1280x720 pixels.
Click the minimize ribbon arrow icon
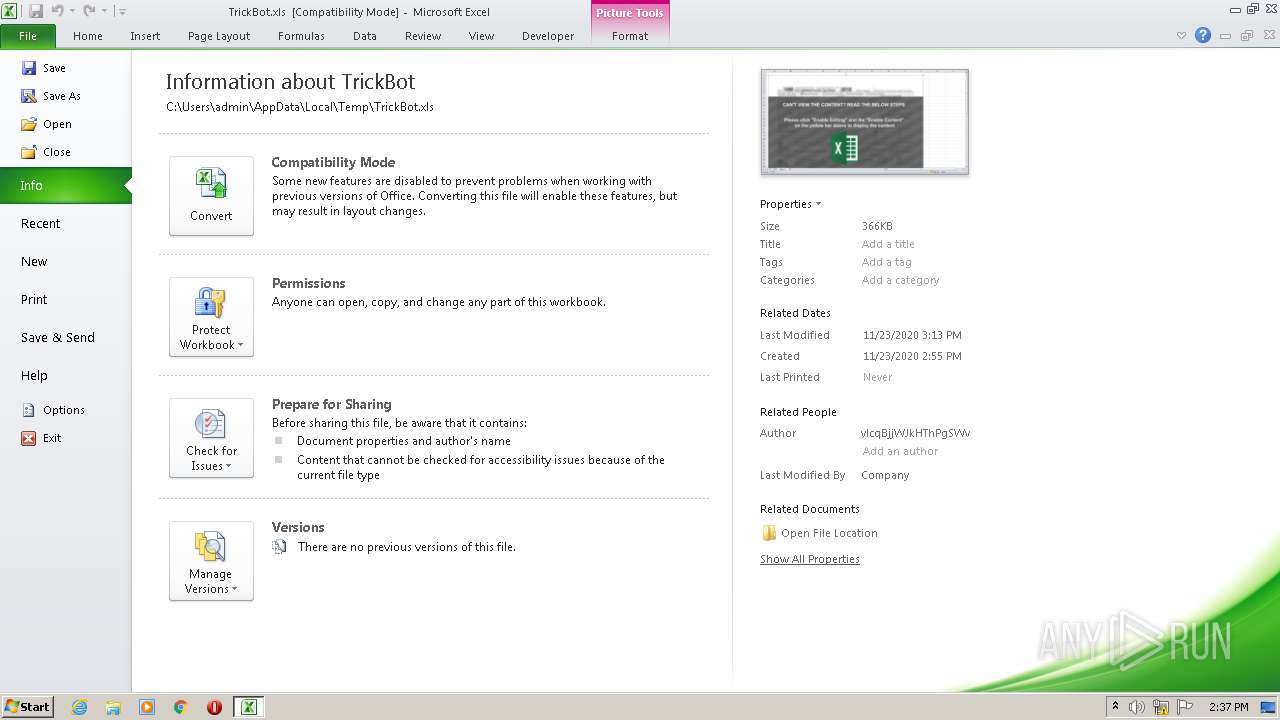[1181, 35]
